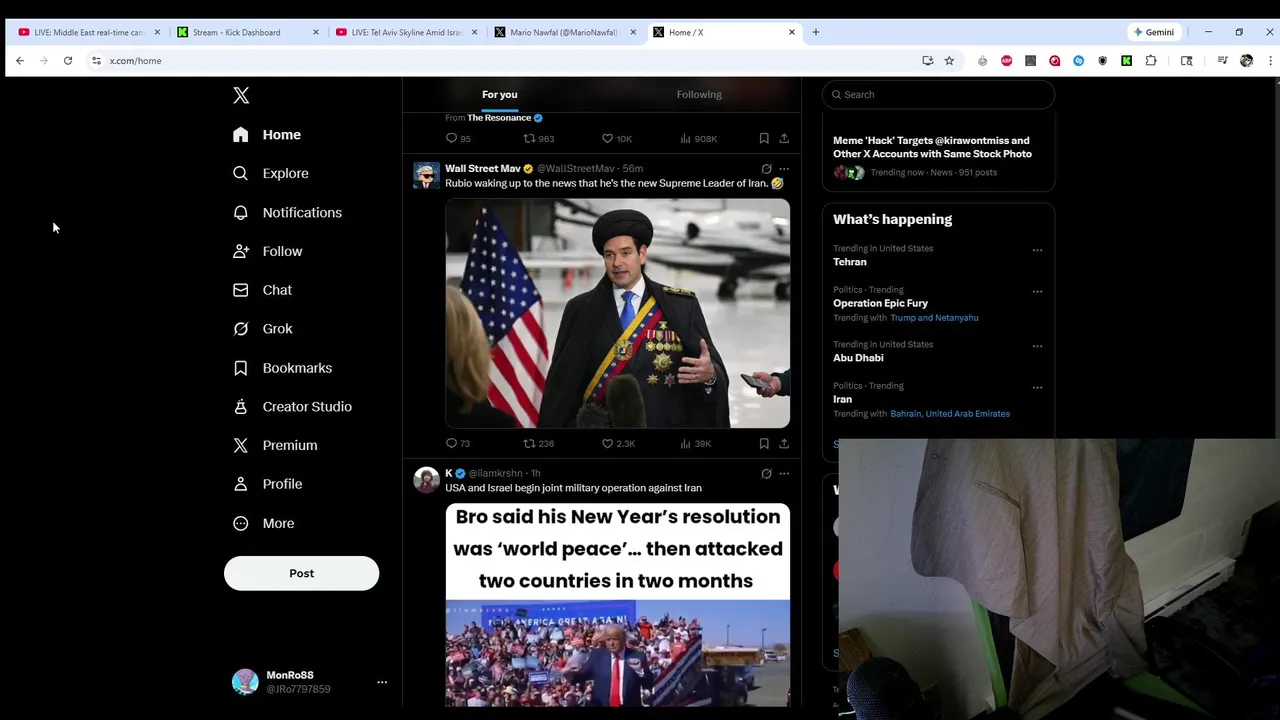Click the llamkrshn profile avatar

tap(427, 481)
